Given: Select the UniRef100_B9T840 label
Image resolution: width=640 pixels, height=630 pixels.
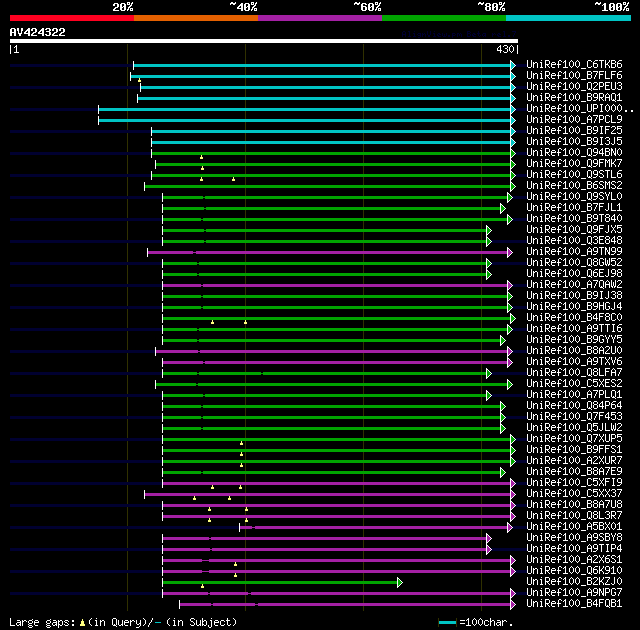Looking at the screenshot, I should pyautogui.click(x=574, y=219).
